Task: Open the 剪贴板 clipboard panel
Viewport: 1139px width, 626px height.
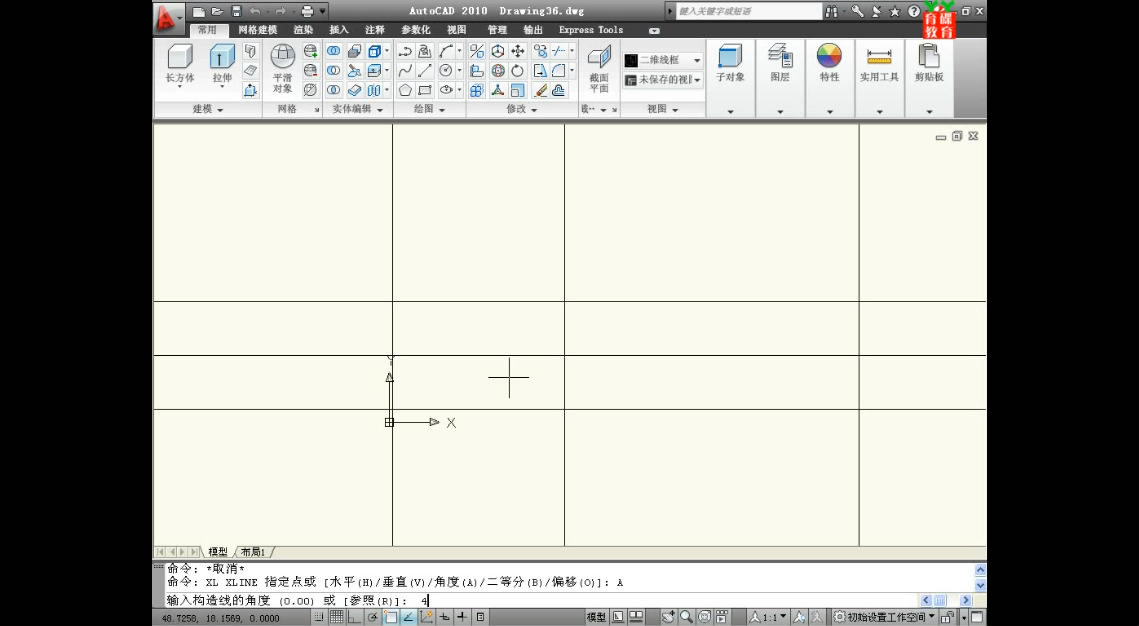Action: click(x=929, y=78)
